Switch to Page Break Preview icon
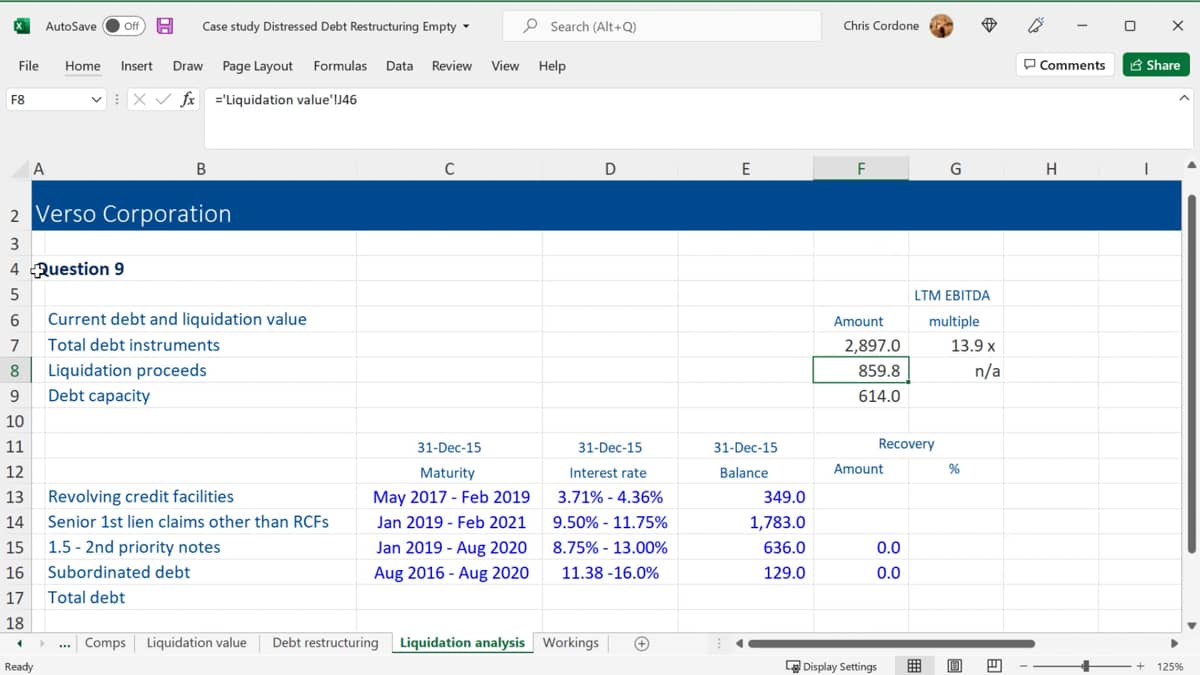Image resolution: width=1200 pixels, height=675 pixels. click(994, 666)
